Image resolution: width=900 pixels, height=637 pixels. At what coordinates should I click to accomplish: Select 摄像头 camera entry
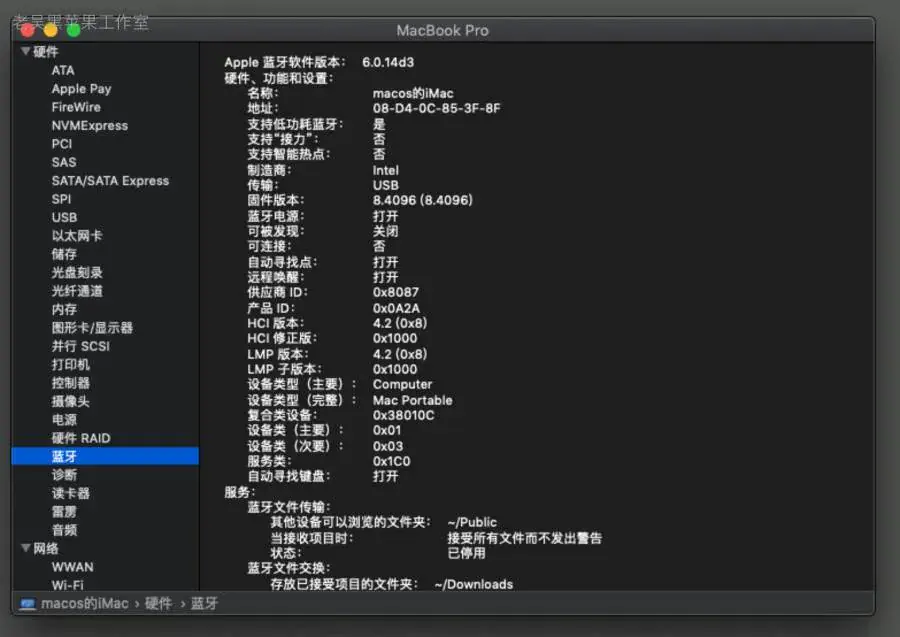[70, 401]
